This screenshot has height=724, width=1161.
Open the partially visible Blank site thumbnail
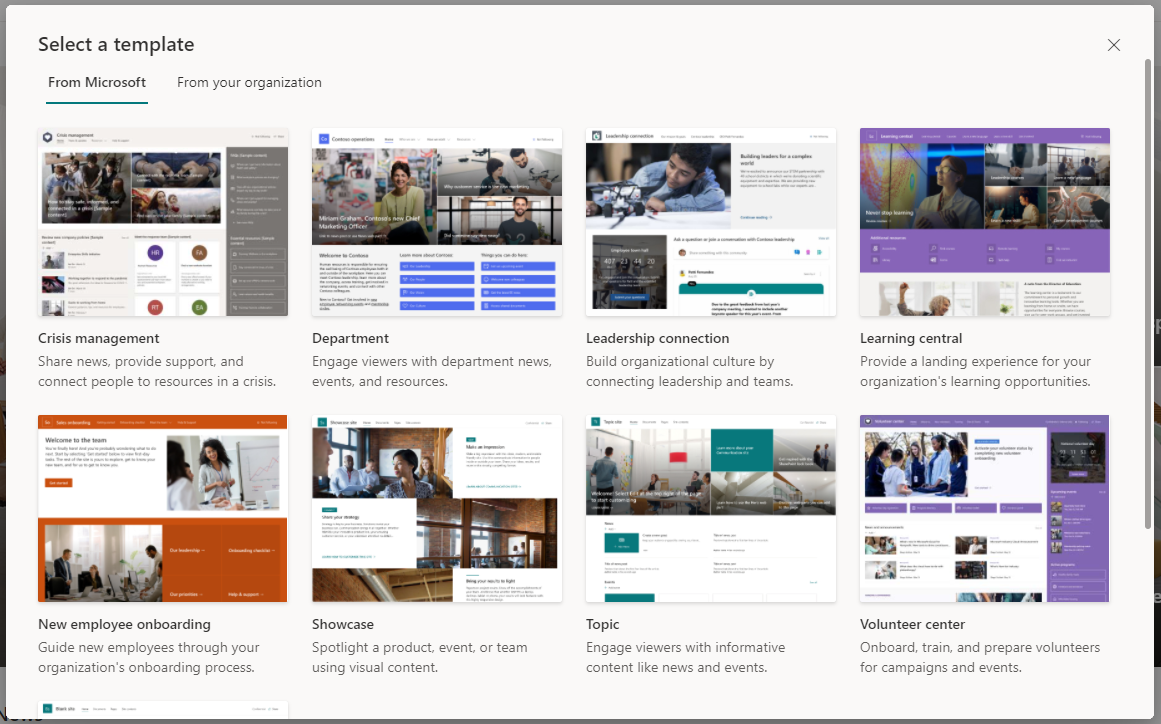(x=163, y=710)
